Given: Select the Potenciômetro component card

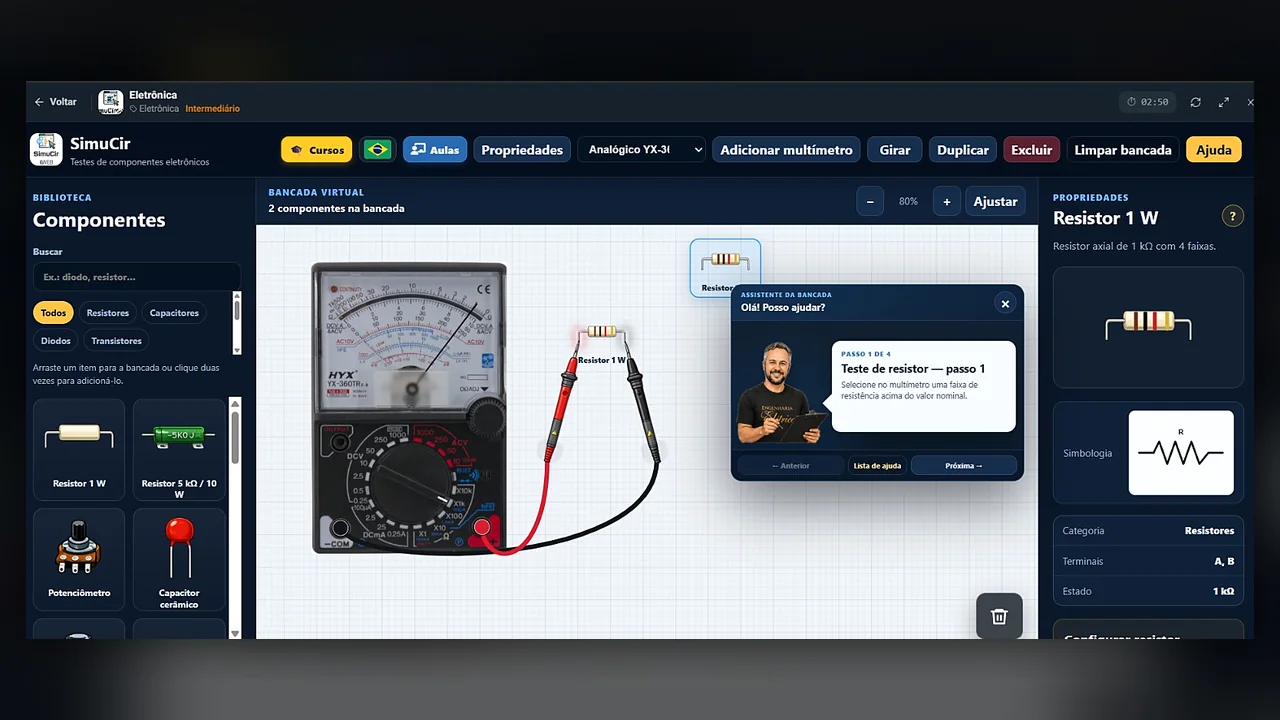Looking at the screenshot, I should coord(79,560).
